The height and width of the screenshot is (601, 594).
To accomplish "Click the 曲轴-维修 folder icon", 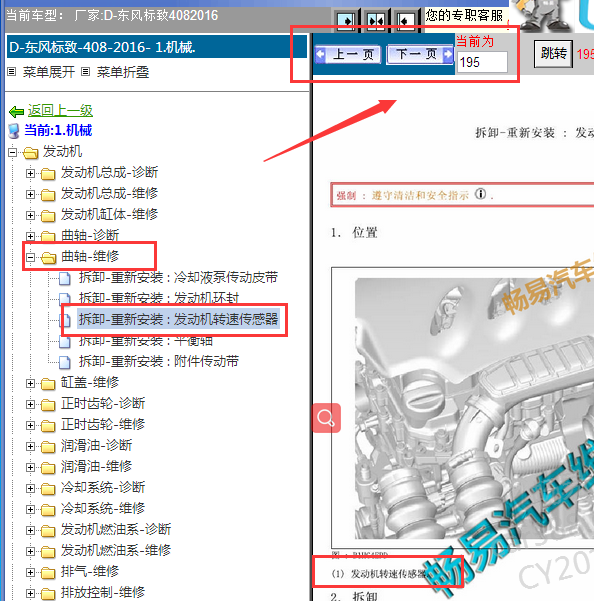I will coord(48,258).
